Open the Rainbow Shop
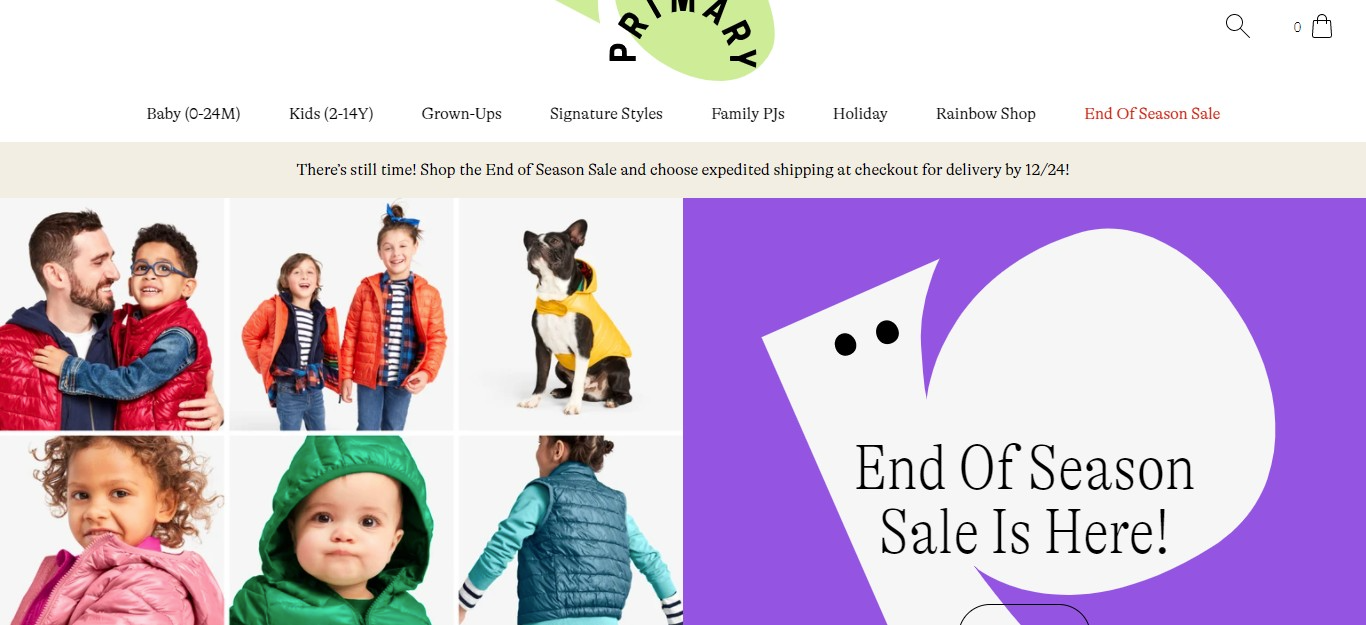Image resolution: width=1366 pixels, height=625 pixels. tap(985, 114)
